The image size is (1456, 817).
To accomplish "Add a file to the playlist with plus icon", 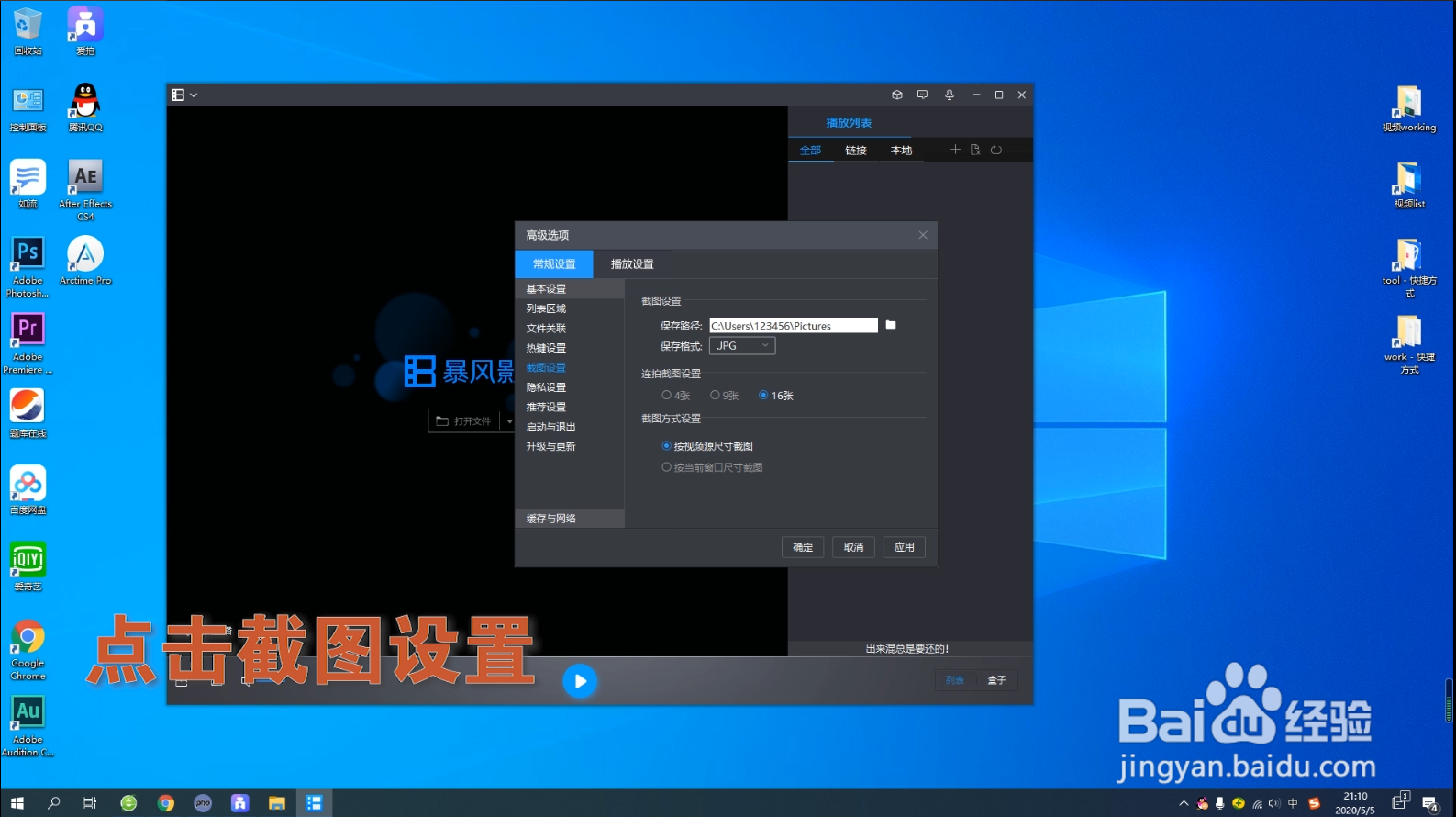I will click(x=955, y=150).
